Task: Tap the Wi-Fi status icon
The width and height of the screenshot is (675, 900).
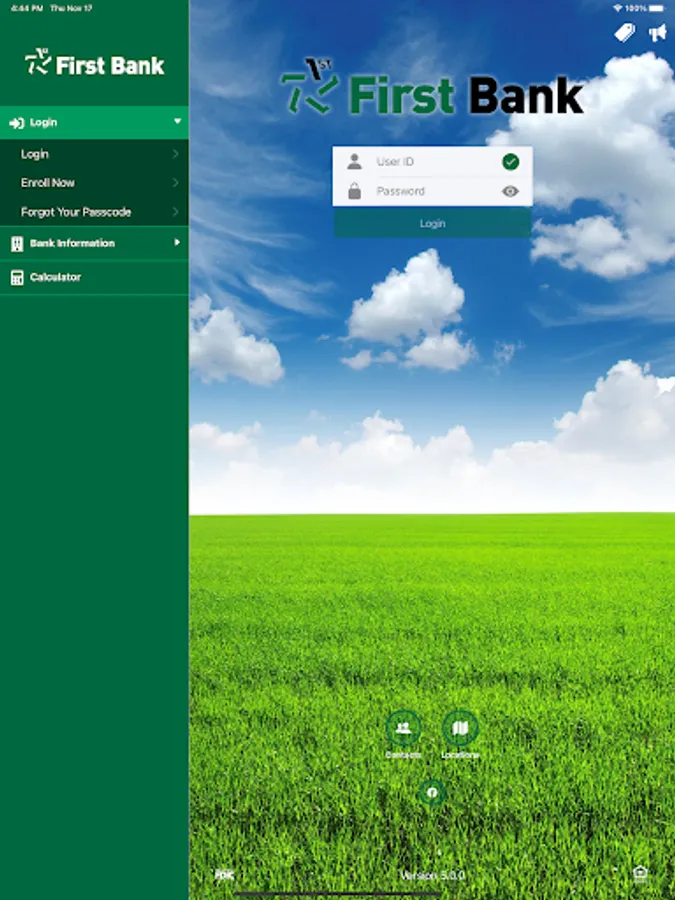Action: [618, 8]
